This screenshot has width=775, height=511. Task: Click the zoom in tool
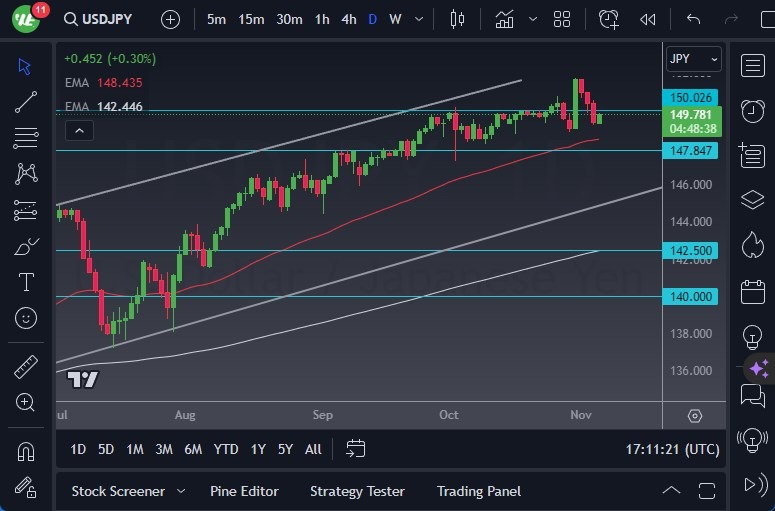[x=26, y=402]
